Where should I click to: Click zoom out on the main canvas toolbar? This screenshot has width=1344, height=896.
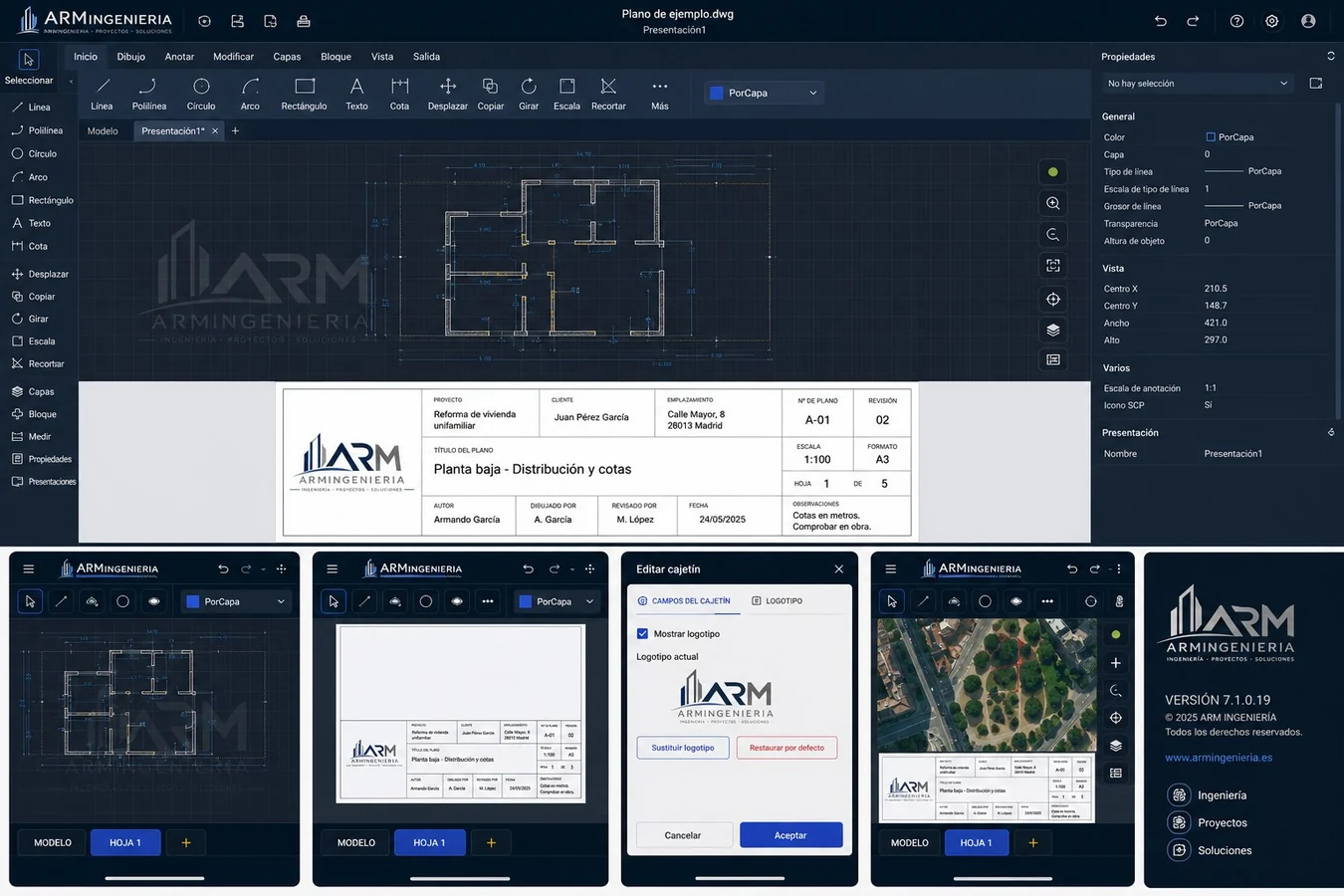(1052, 235)
